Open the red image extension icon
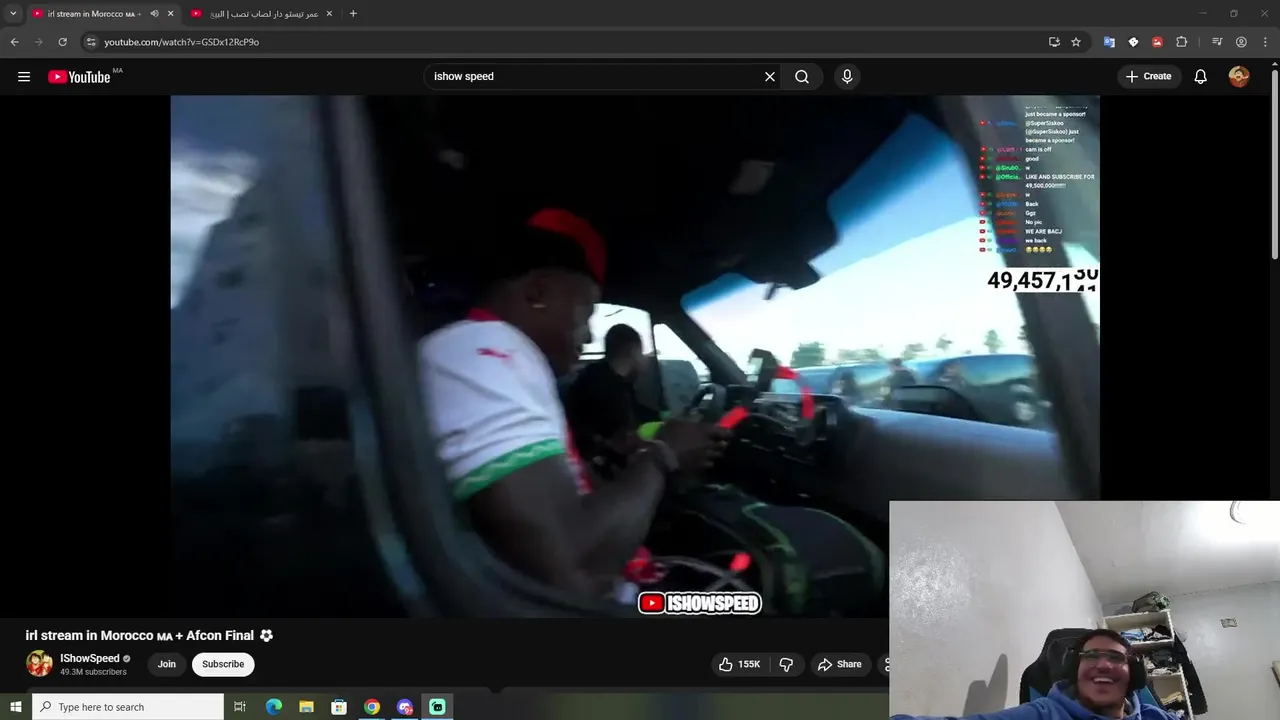The height and width of the screenshot is (720, 1280). pos(1157,42)
